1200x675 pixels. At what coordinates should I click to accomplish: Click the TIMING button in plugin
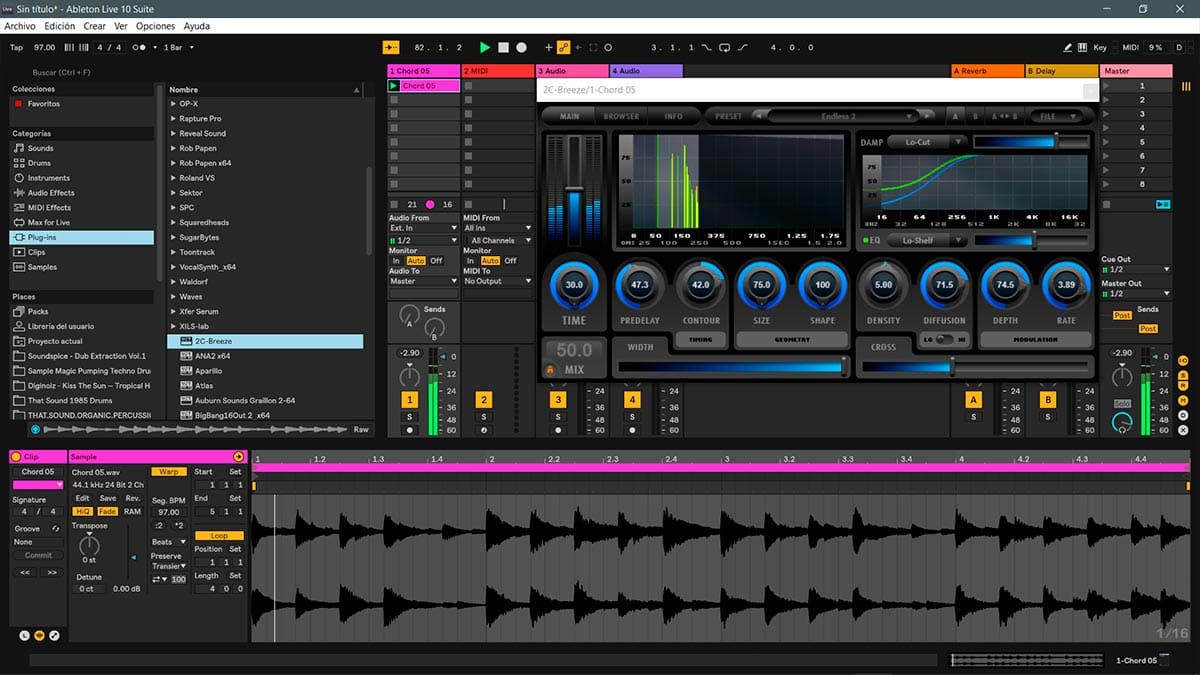701,340
